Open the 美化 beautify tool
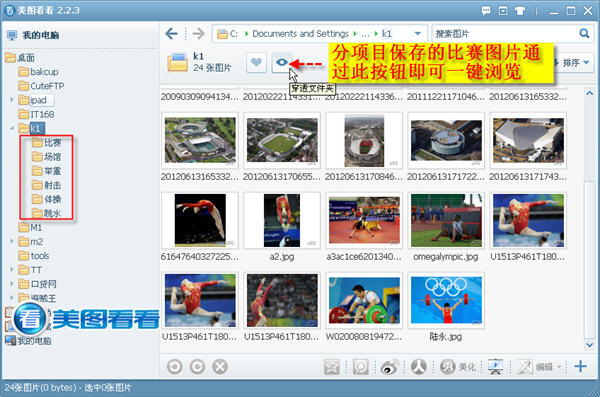This screenshot has width=600, height=397. point(458,367)
